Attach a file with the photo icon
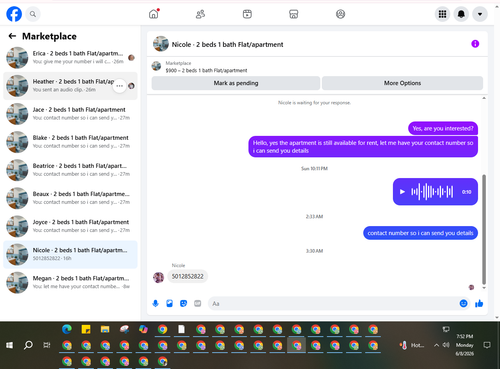The height and width of the screenshot is (369, 500). pos(169,303)
